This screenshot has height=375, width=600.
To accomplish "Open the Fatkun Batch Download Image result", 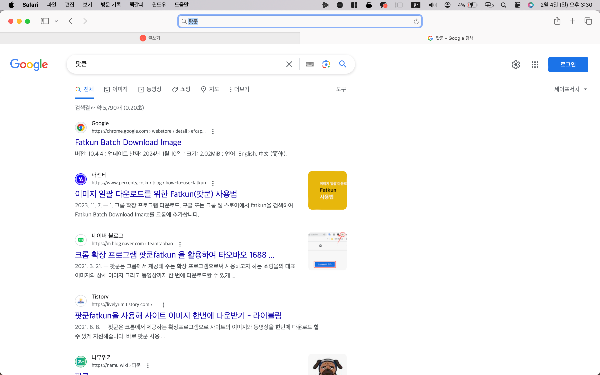I will [128, 142].
